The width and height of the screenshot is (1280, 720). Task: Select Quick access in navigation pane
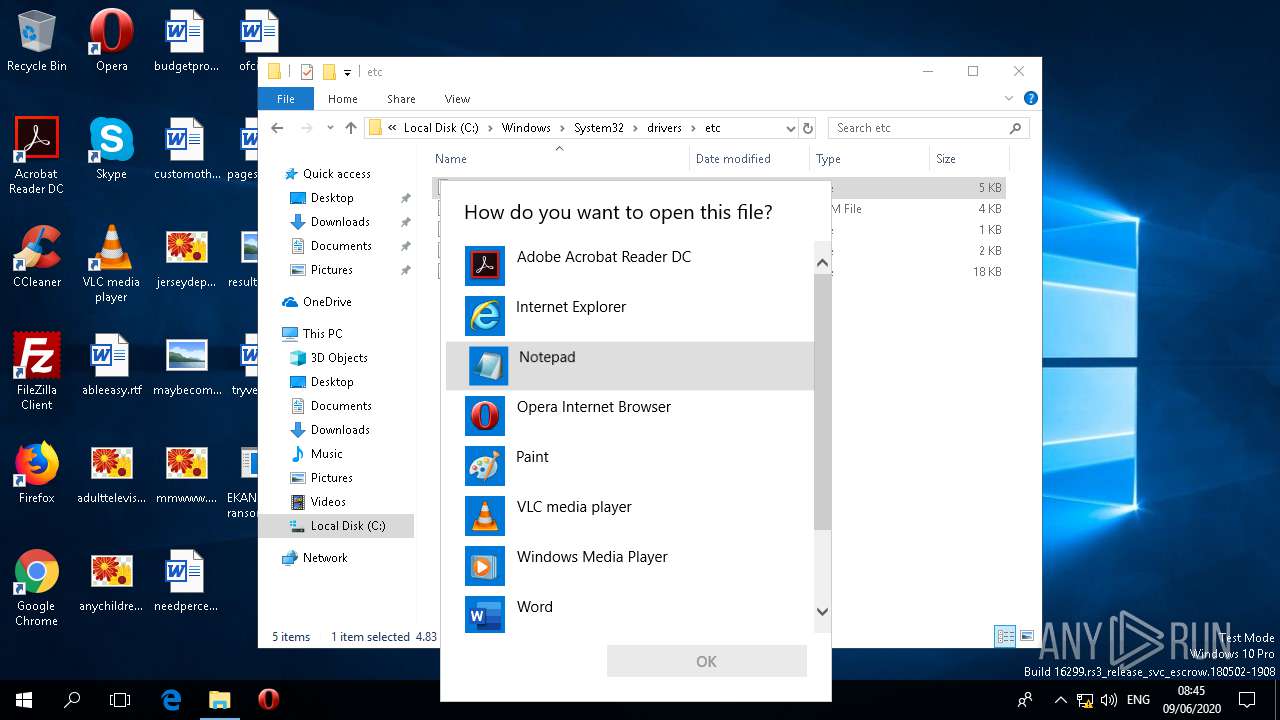coord(336,174)
